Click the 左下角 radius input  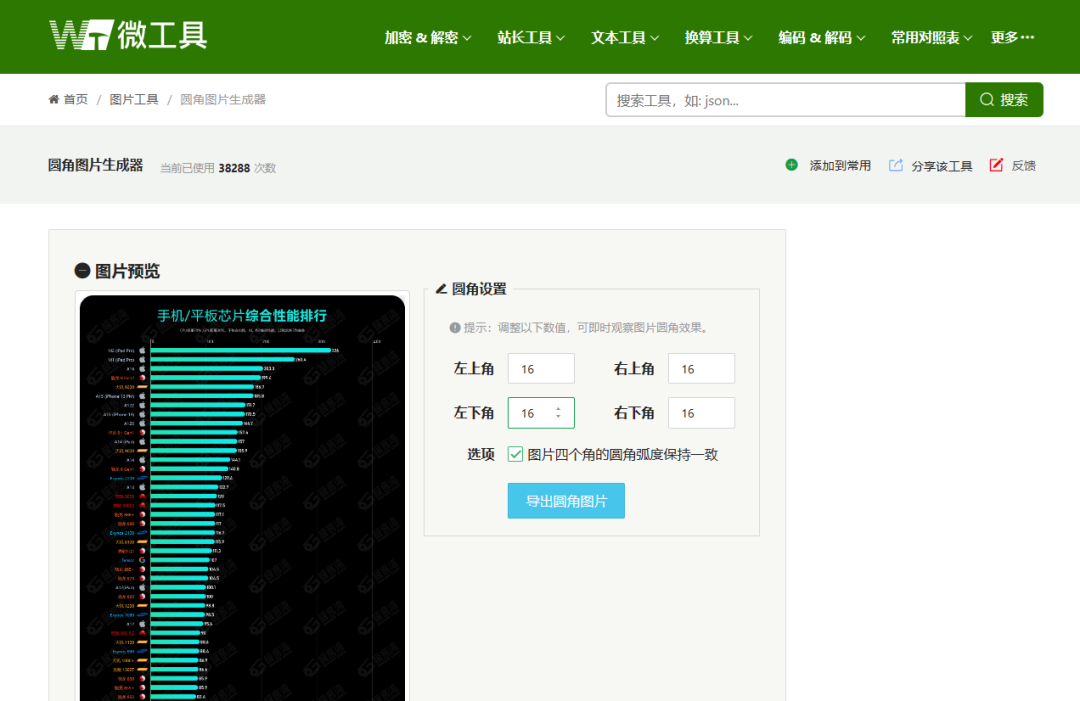click(541, 412)
